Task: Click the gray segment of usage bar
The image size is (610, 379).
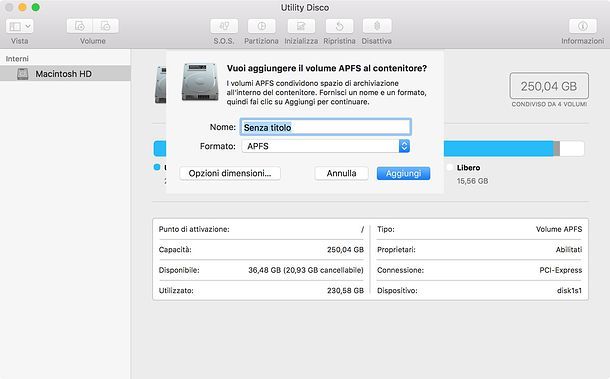Action: 557,149
